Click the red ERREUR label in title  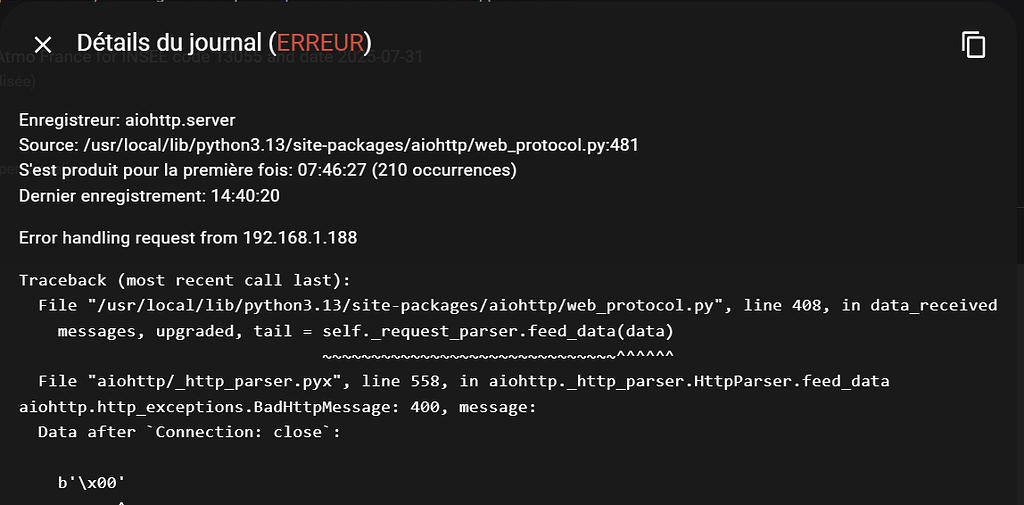(320, 43)
